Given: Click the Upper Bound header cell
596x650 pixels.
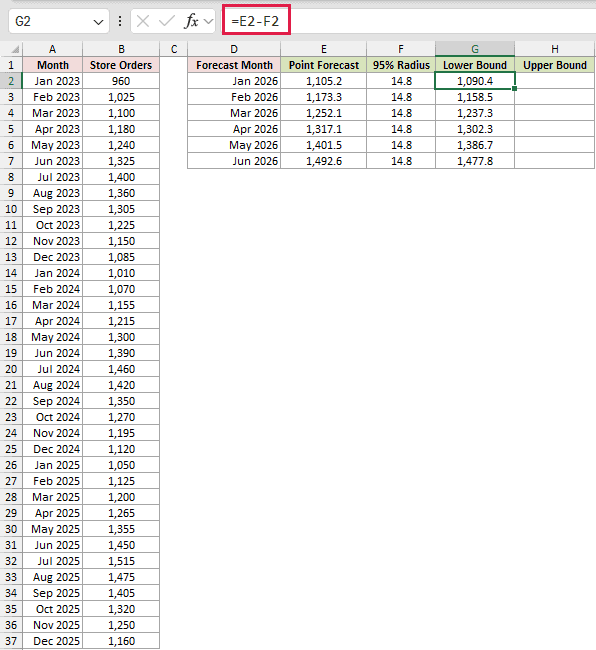Looking at the screenshot, I should 555,65.
